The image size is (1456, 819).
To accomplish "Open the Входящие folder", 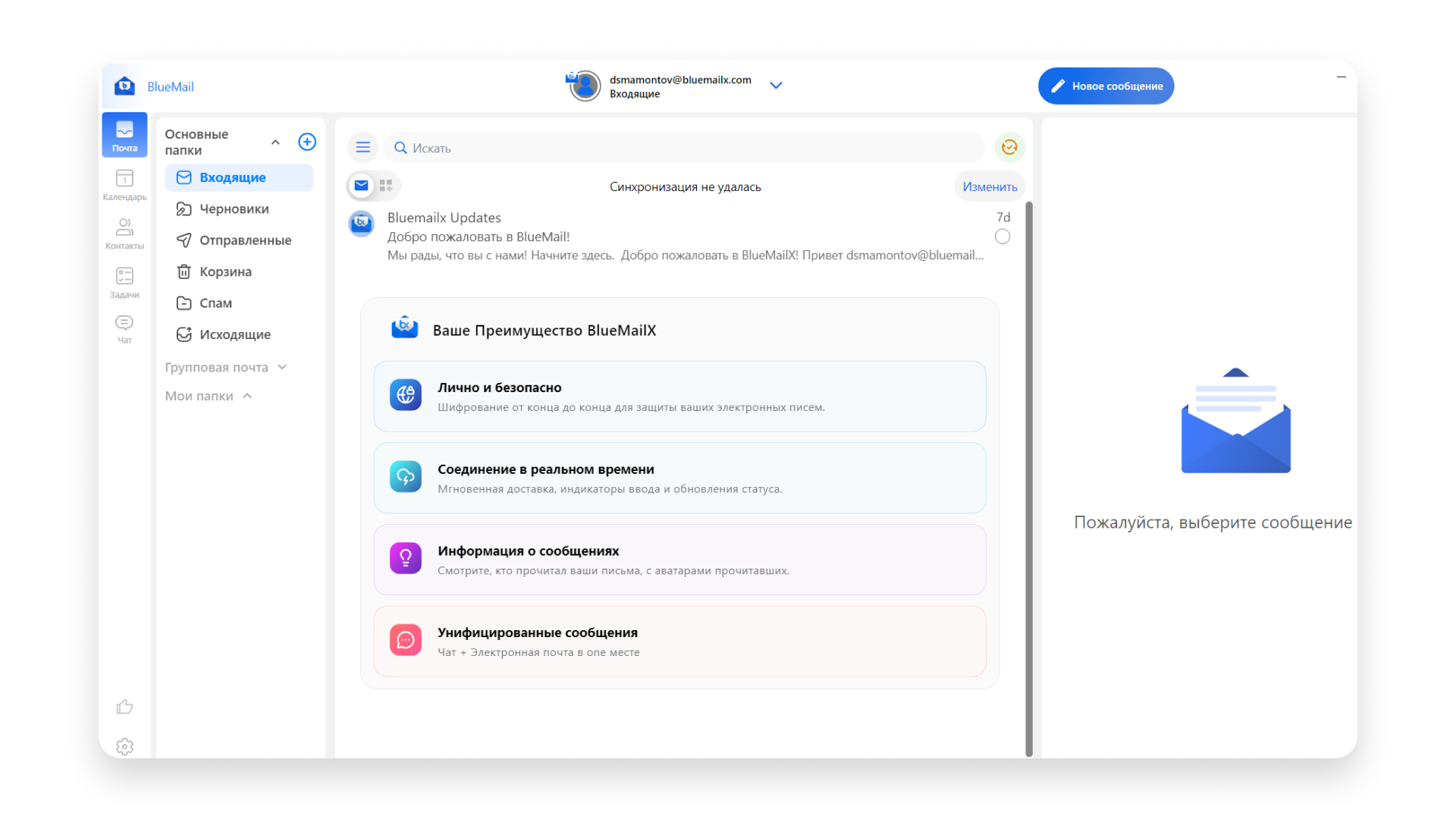I will click(x=239, y=177).
